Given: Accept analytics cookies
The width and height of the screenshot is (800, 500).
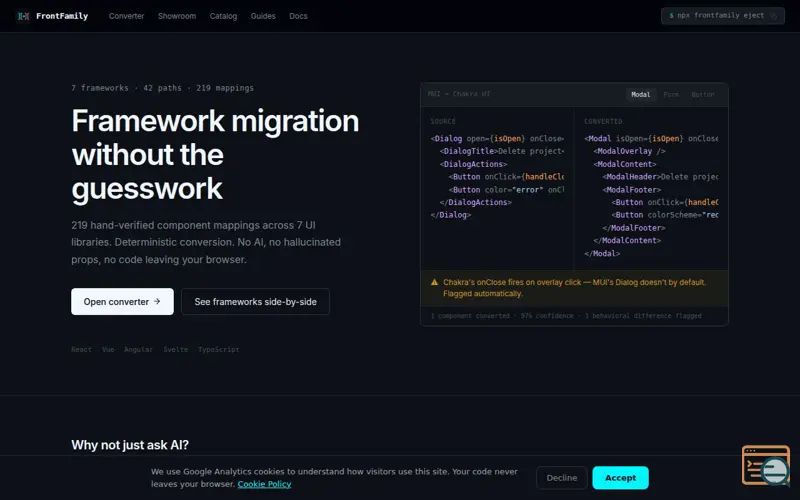Looking at the screenshot, I should (620, 478).
